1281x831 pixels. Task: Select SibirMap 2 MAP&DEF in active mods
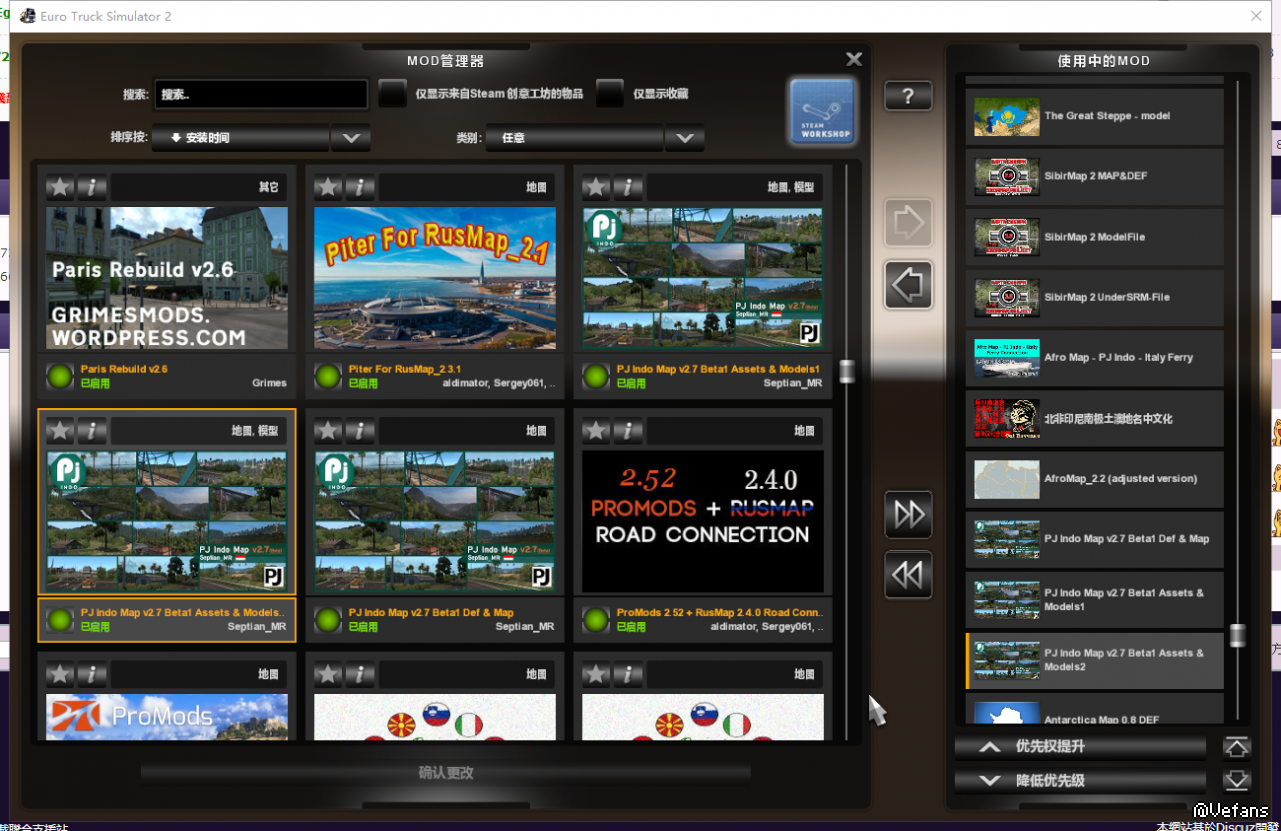tap(1094, 177)
